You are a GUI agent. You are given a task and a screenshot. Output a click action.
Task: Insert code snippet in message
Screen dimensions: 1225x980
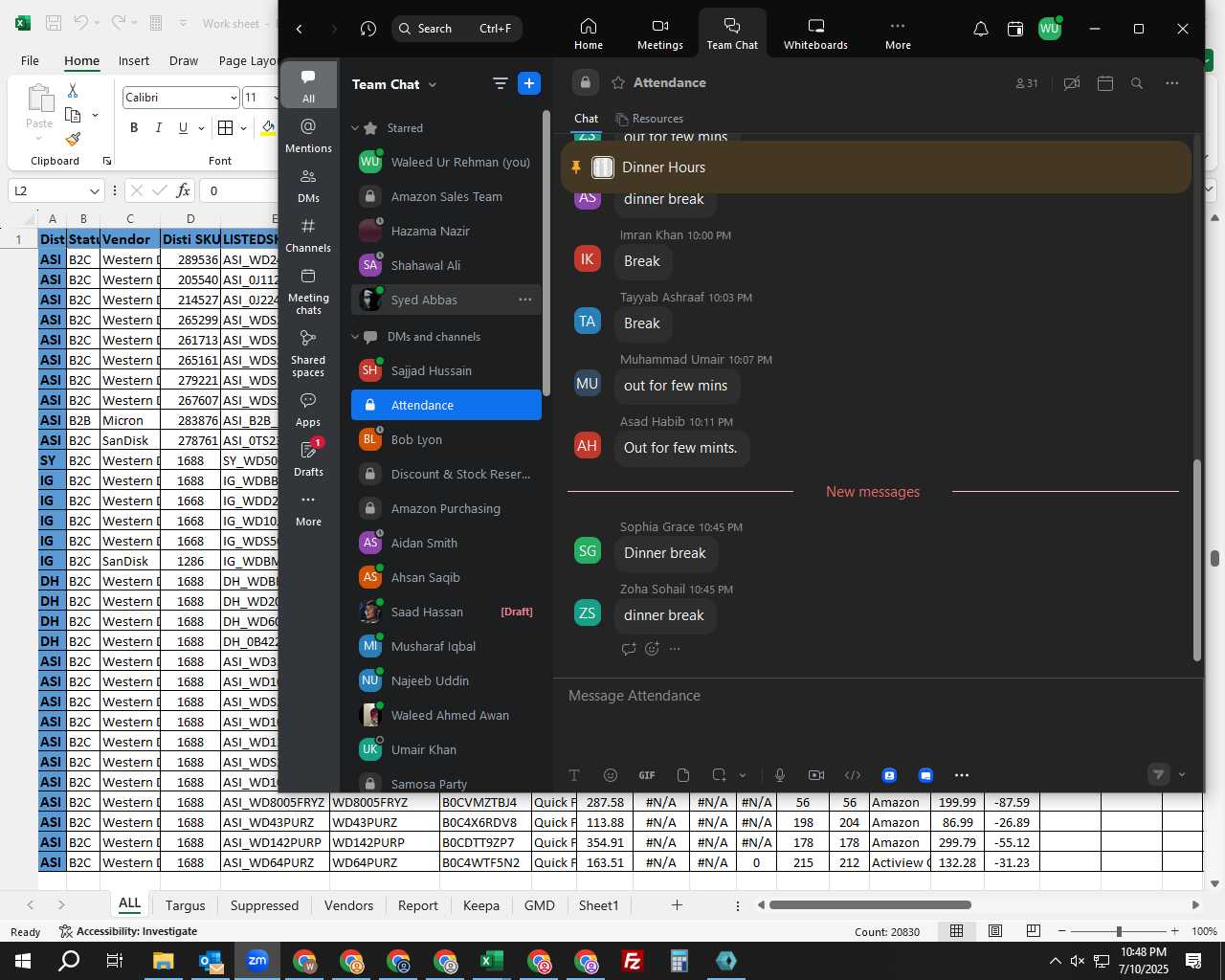[x=853, y=775]
